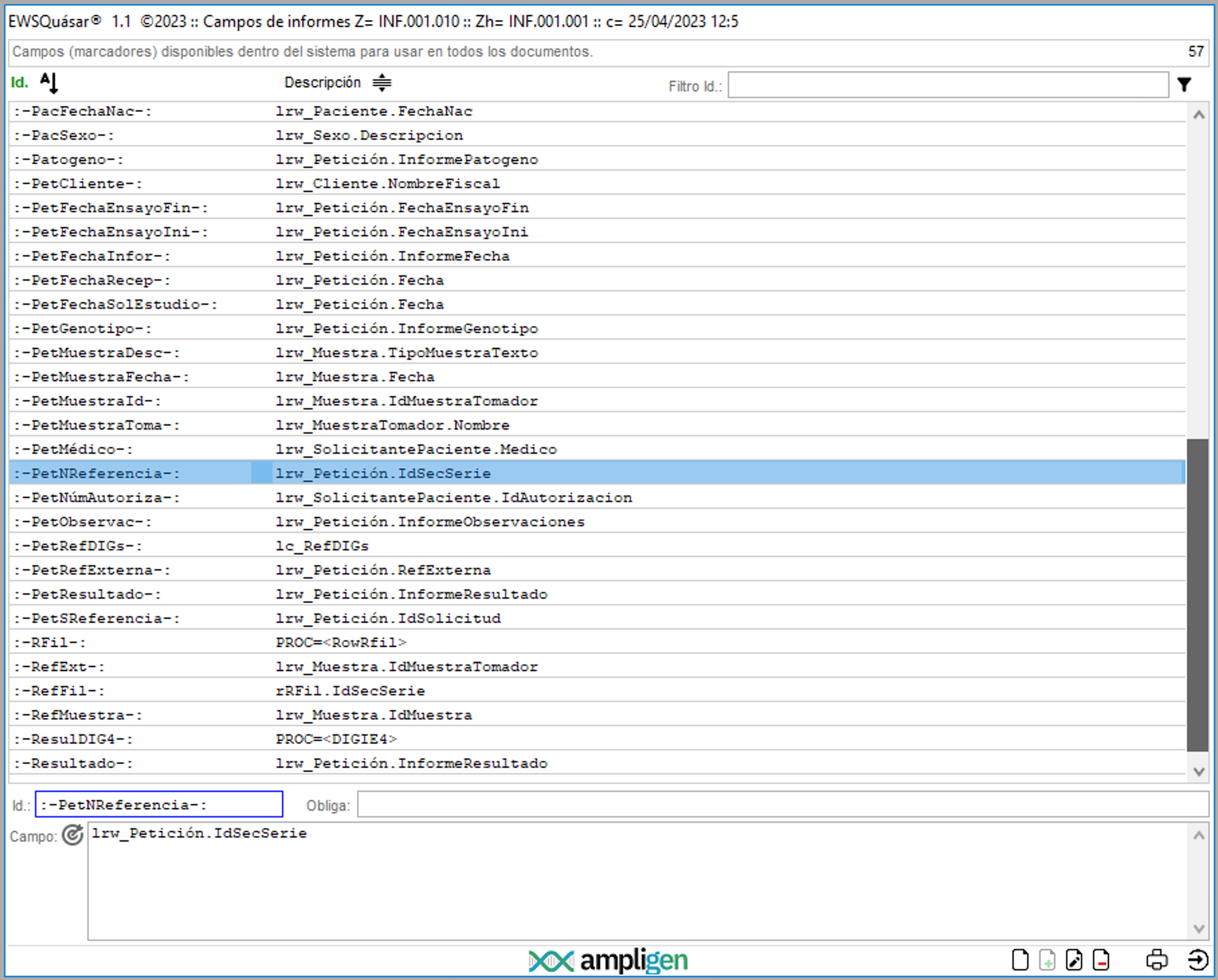Click the Obliga input field
Viewport: 1218px width, 980px height.
pyautogui.click(x=782, y=804)
